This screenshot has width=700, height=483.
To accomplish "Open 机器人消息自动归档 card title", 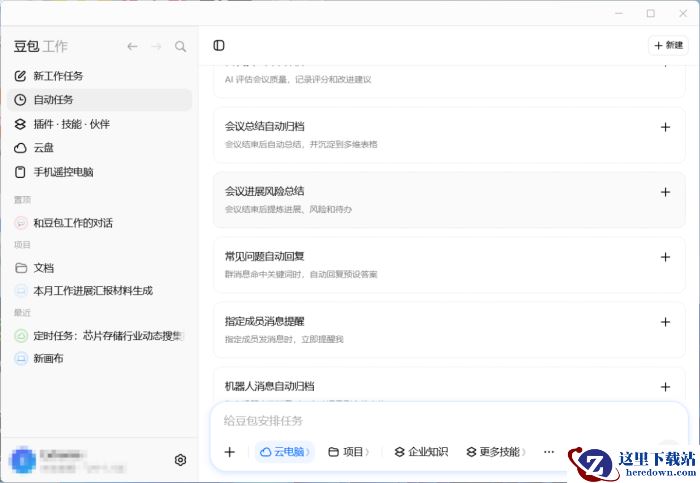I will (269, 386).
